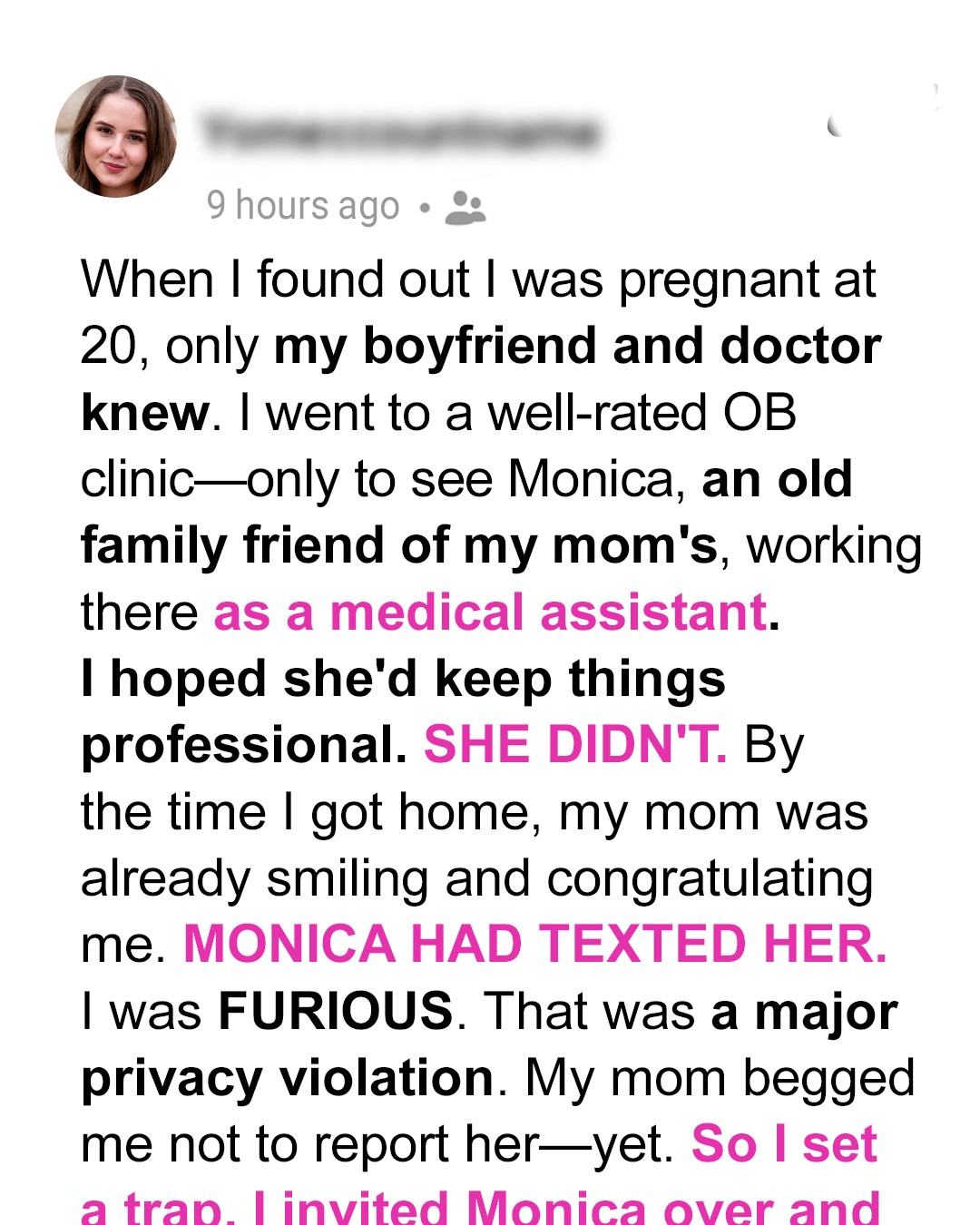980x1225 pixels.
Task: Click bold phrase "privacy violation"
Action: click(x=288, y=1078)
